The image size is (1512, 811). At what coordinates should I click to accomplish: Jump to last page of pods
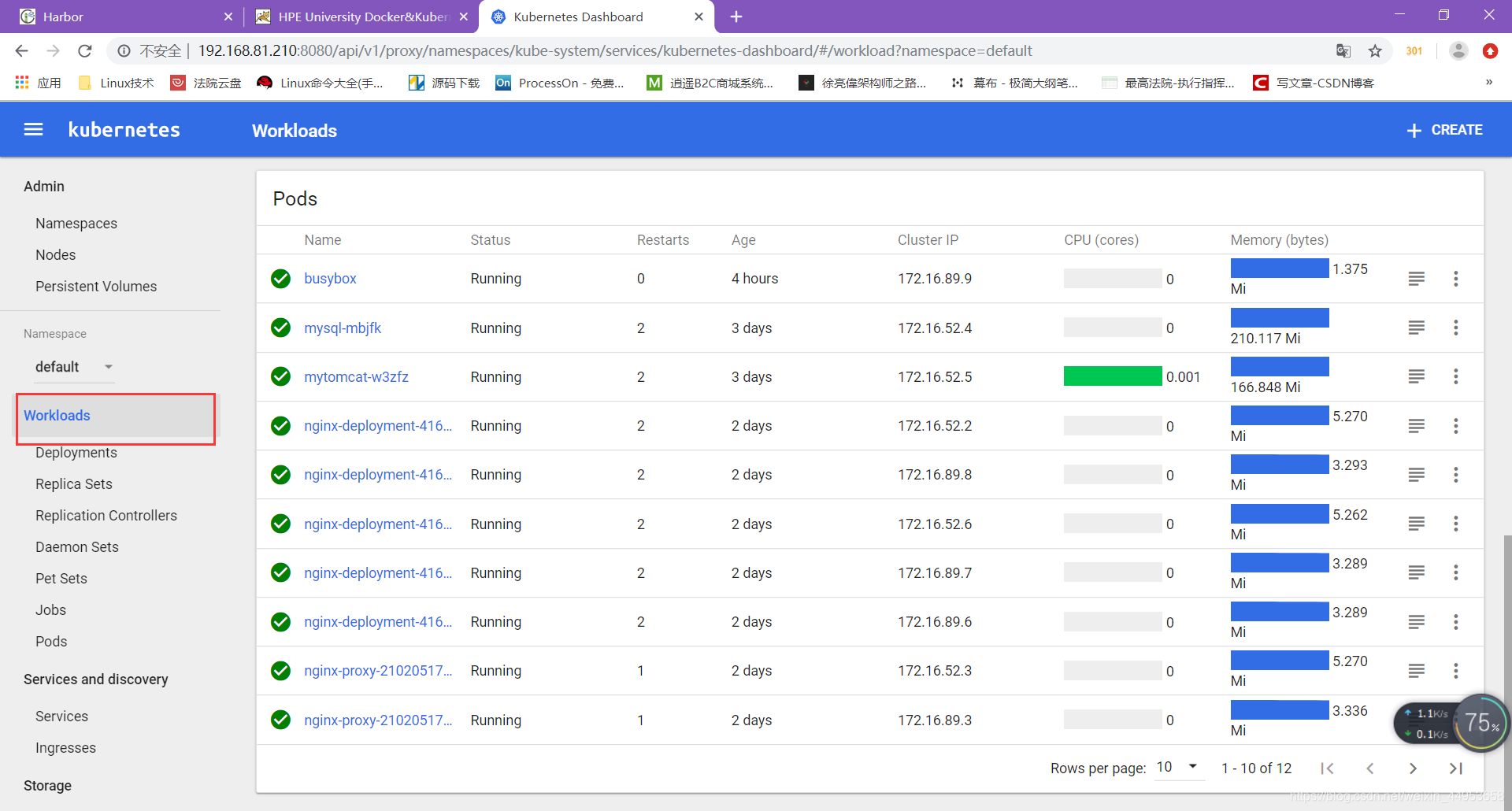(x=1455, y=768)
